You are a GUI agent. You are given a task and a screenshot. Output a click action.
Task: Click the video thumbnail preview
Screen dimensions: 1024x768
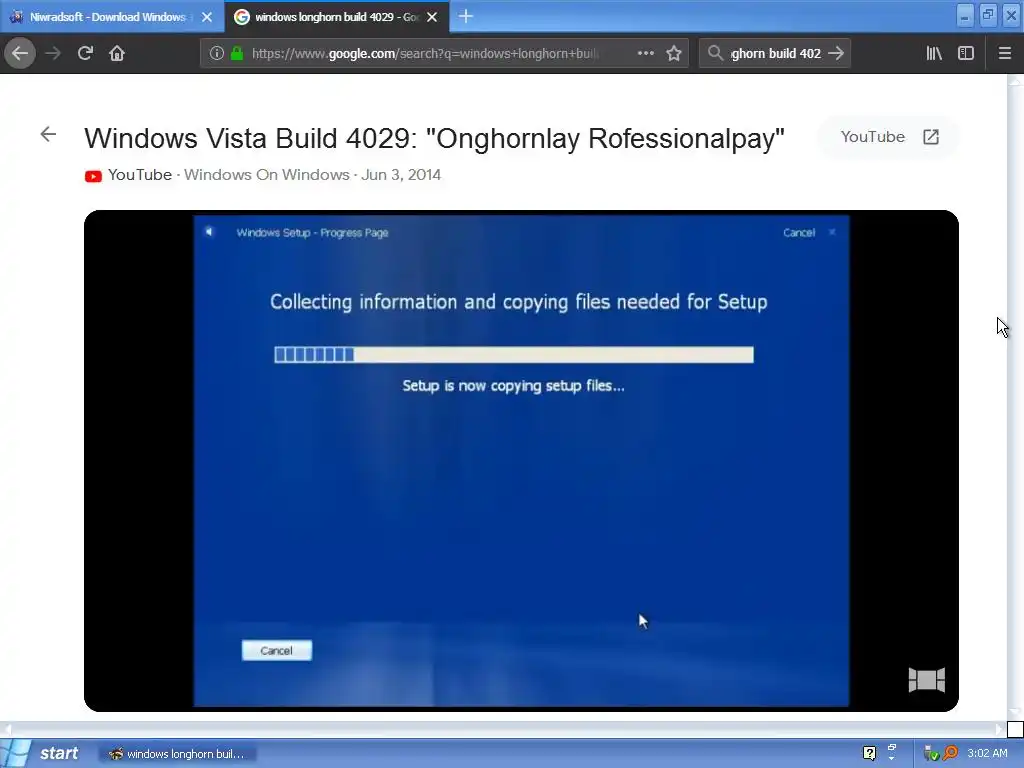[521, 461]
